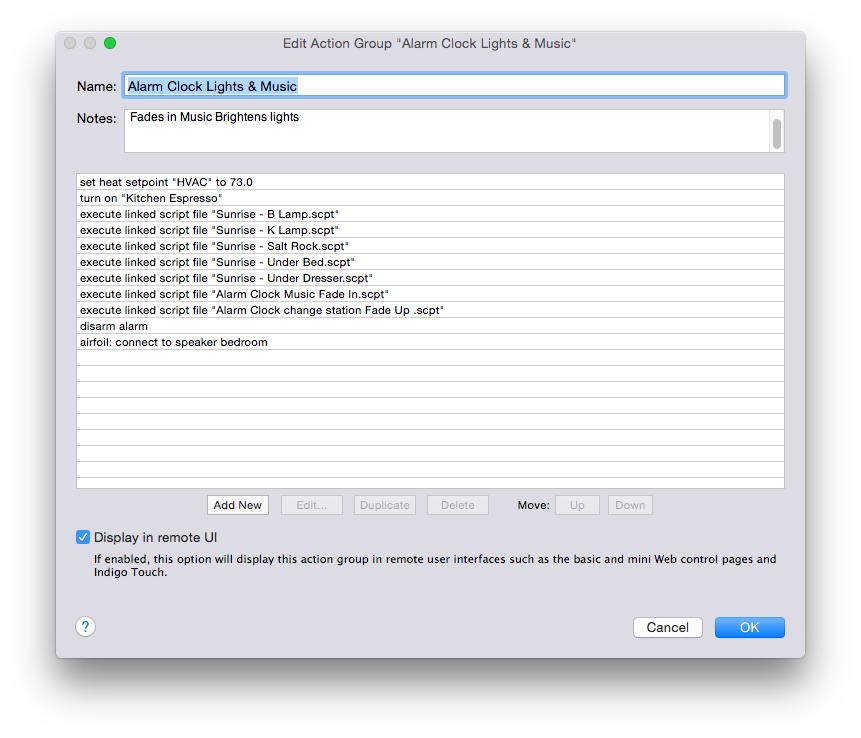Click the Move Down button
The image size is (861, 738).
tap(630, 505)
